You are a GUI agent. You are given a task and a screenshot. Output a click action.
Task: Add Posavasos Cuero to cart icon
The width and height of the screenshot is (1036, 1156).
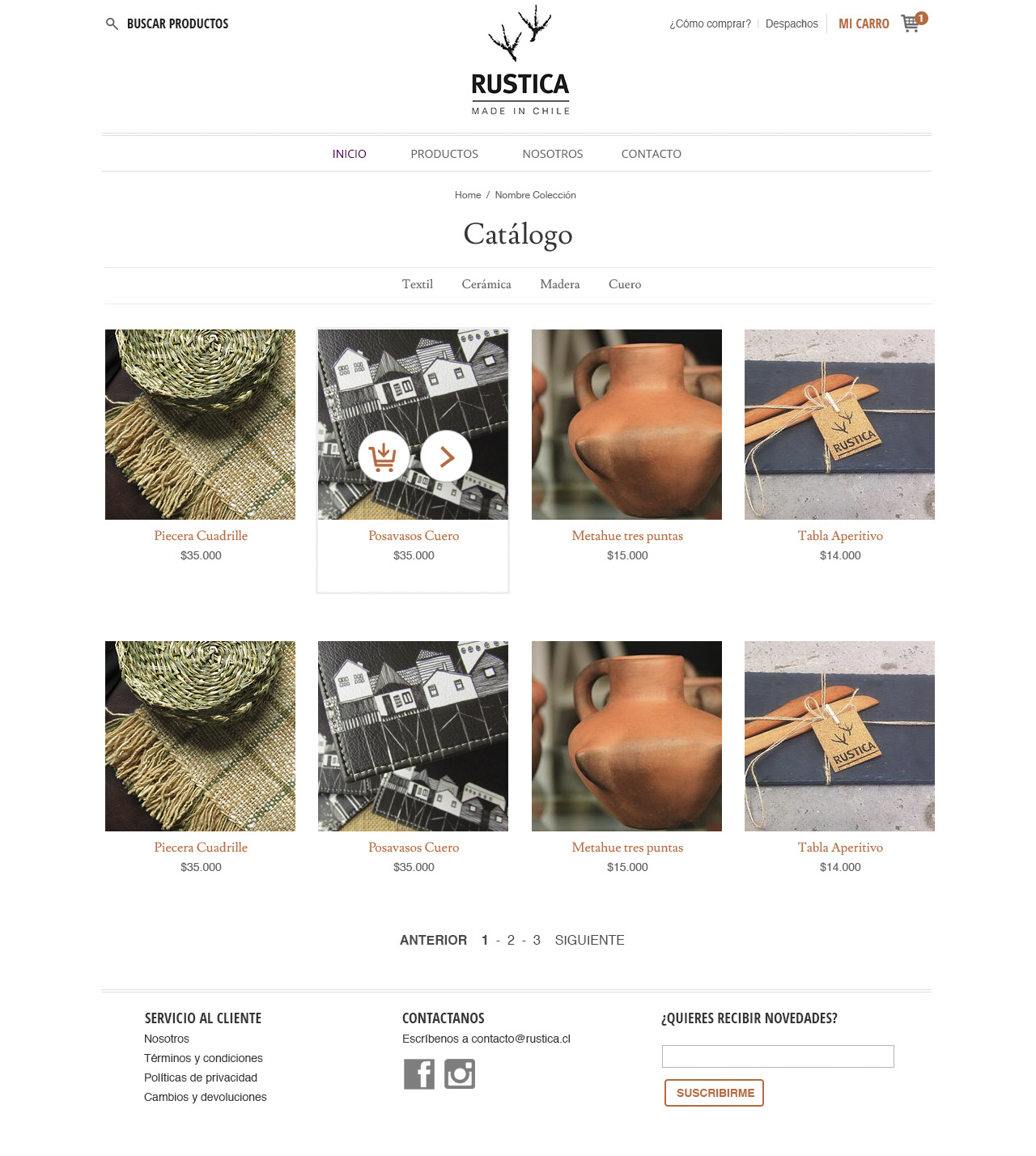(384, 457)
